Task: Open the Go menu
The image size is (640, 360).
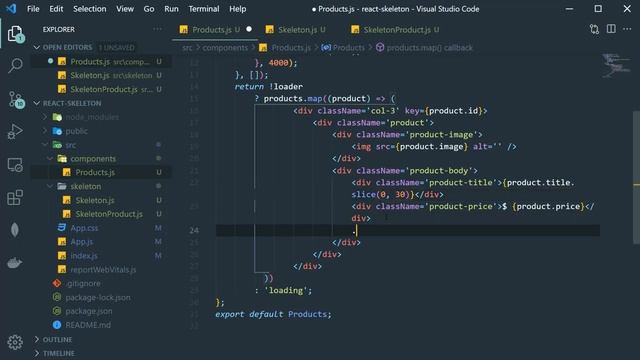Action: click(x=149, y=9)
